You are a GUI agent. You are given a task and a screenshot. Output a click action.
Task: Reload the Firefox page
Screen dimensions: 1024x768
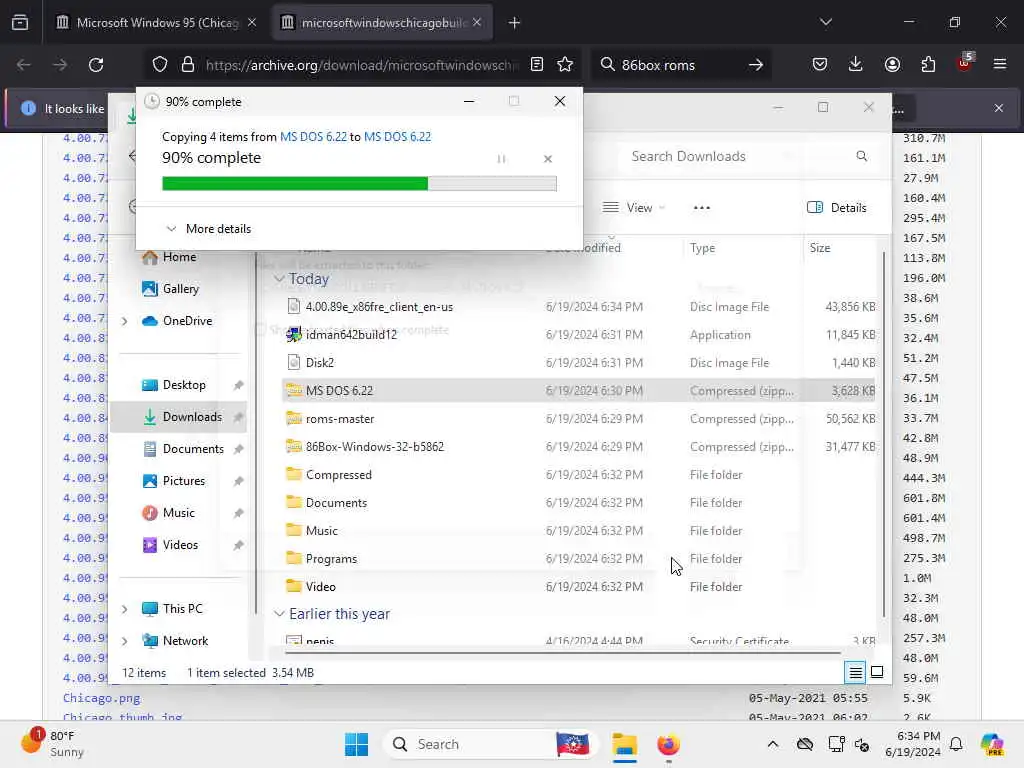coord(96,65)
